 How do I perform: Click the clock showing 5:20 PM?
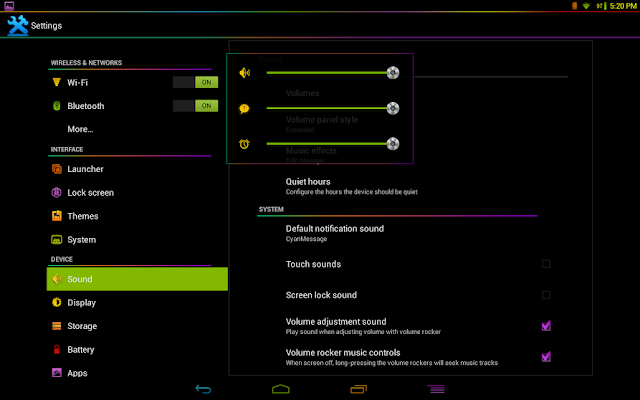623,6
